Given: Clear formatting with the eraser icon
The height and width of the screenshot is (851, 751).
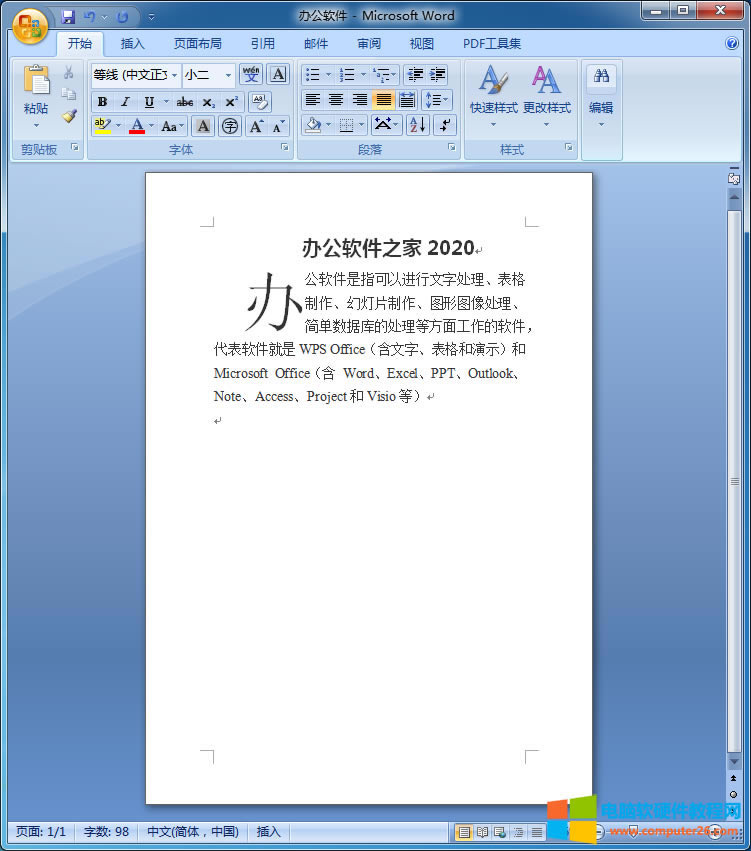Looking at the screenshot, I should click(260, 101).
